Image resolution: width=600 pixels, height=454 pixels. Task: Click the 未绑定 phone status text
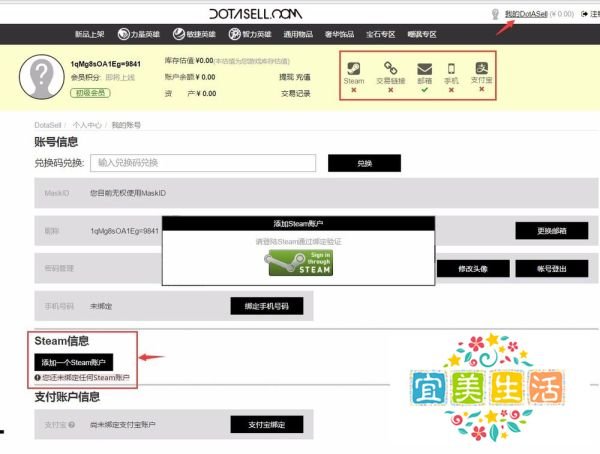tap(101, 307)
